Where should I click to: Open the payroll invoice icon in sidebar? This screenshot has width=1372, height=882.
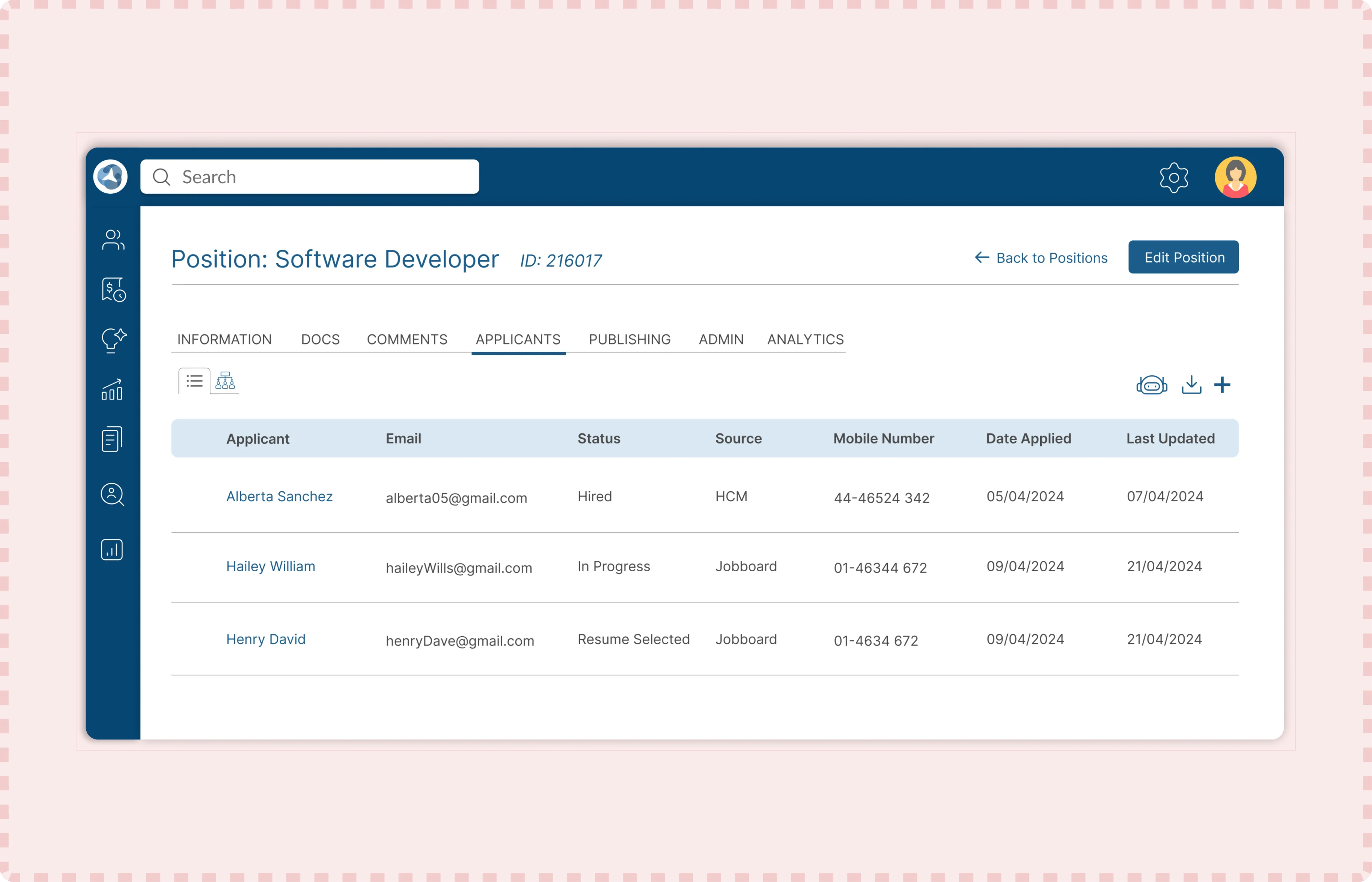coord(113,290)
